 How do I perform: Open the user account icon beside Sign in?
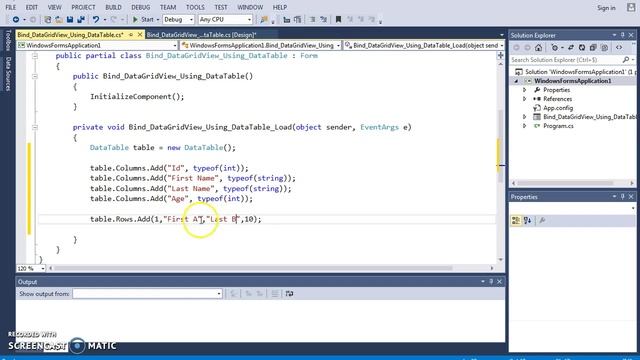[631, 7]
